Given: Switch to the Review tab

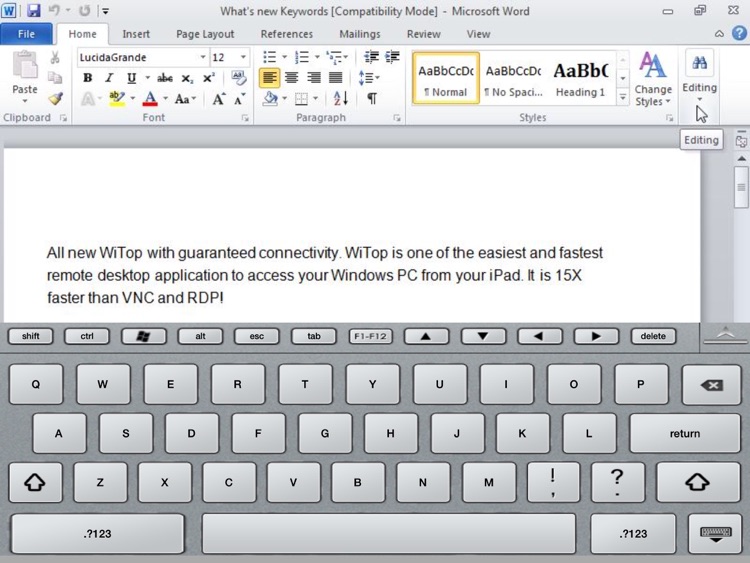Looking at the screenshot, I should coord(423,34).
